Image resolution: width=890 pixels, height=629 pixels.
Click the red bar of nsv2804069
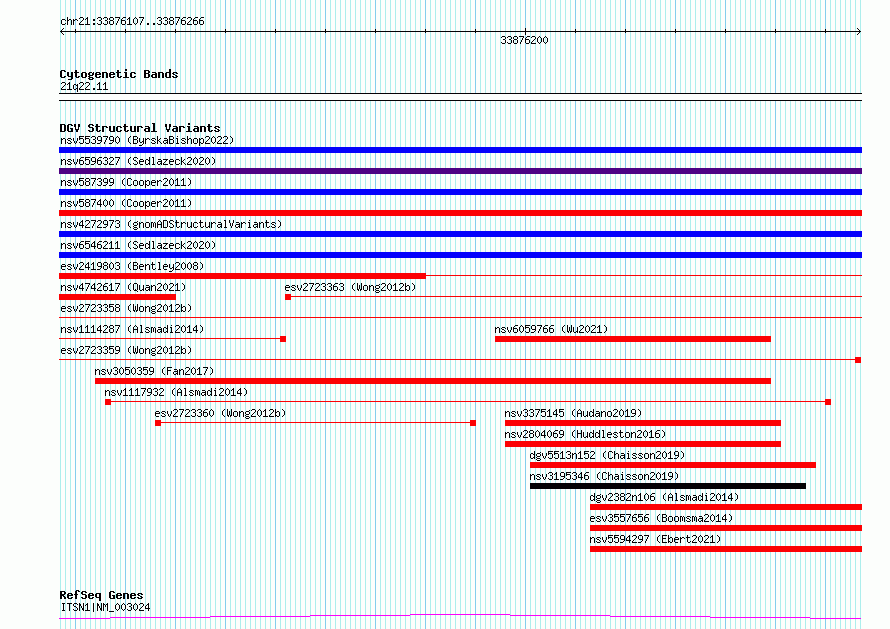[x=643, y=444]
